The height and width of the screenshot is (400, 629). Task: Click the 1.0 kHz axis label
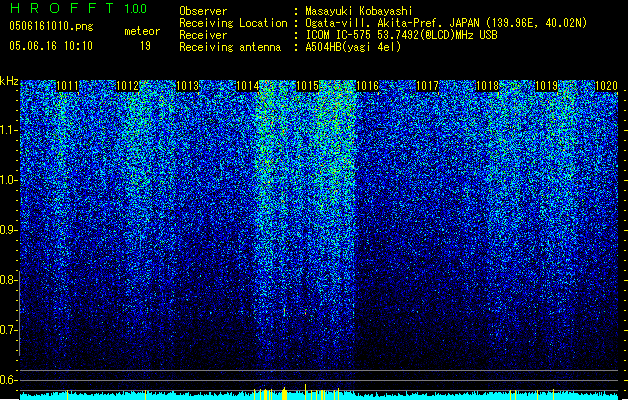(7, 180)
